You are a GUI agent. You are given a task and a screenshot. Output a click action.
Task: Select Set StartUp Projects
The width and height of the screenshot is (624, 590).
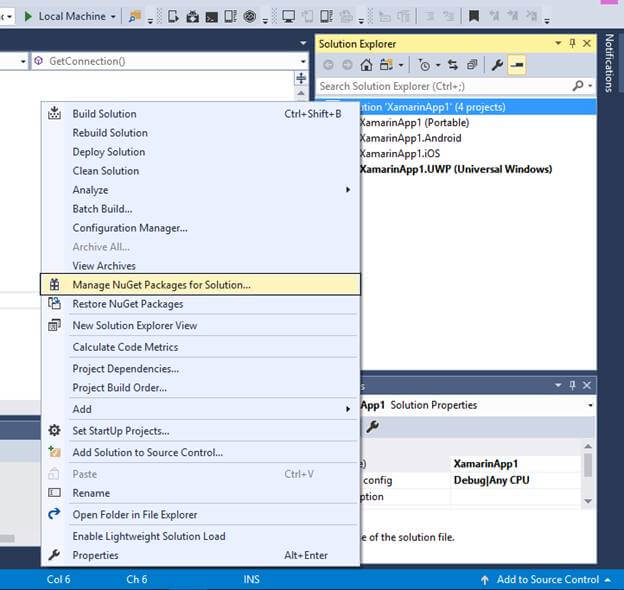point(201,431)
